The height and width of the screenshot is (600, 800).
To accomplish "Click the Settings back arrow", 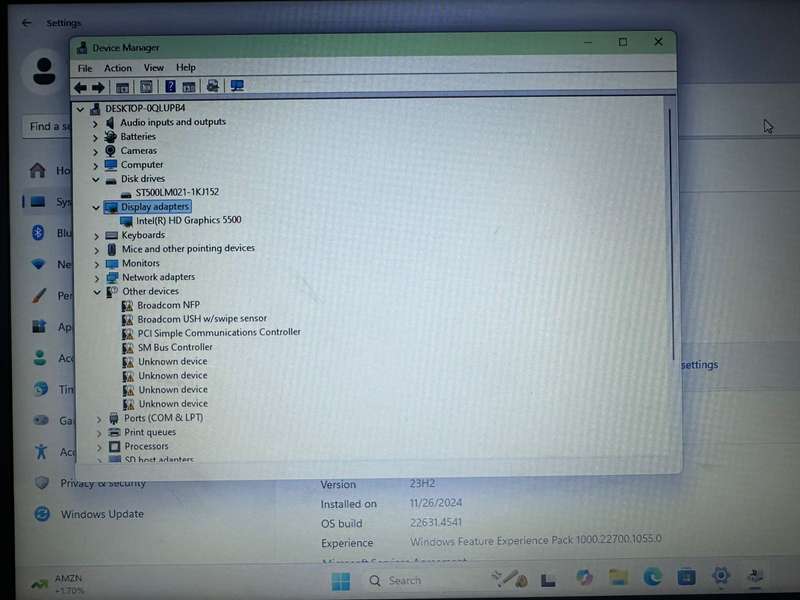I will coord(27,23).
